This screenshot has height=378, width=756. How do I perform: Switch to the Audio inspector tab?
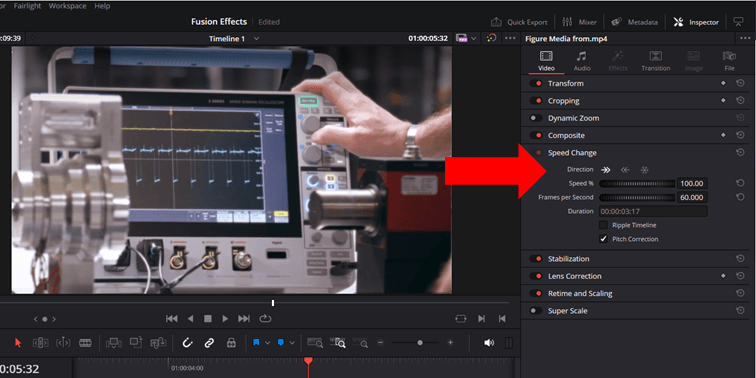pos(582,61)
